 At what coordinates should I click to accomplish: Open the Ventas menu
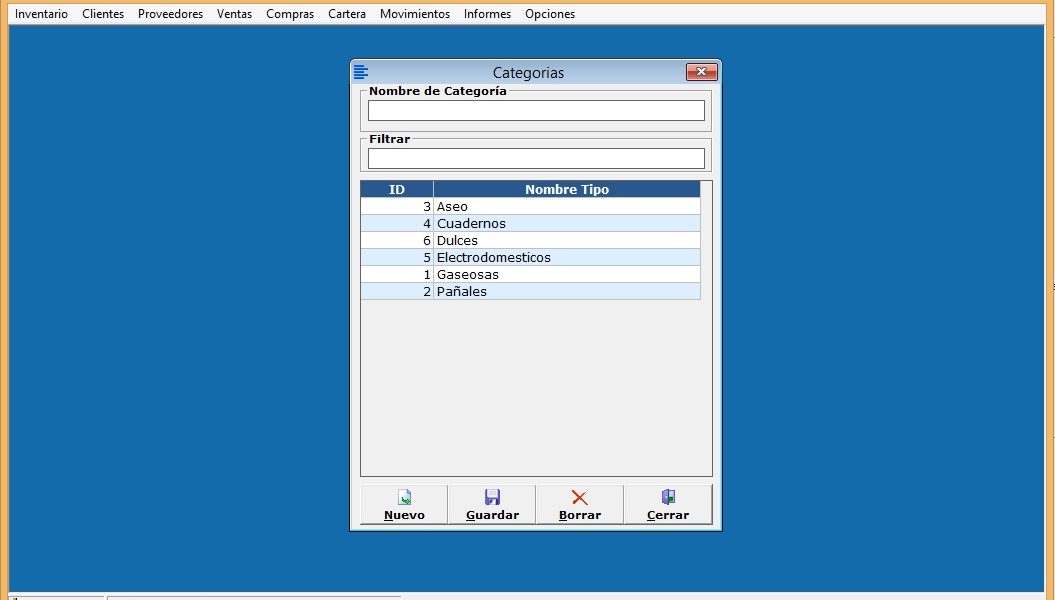(x=234, y=14)
